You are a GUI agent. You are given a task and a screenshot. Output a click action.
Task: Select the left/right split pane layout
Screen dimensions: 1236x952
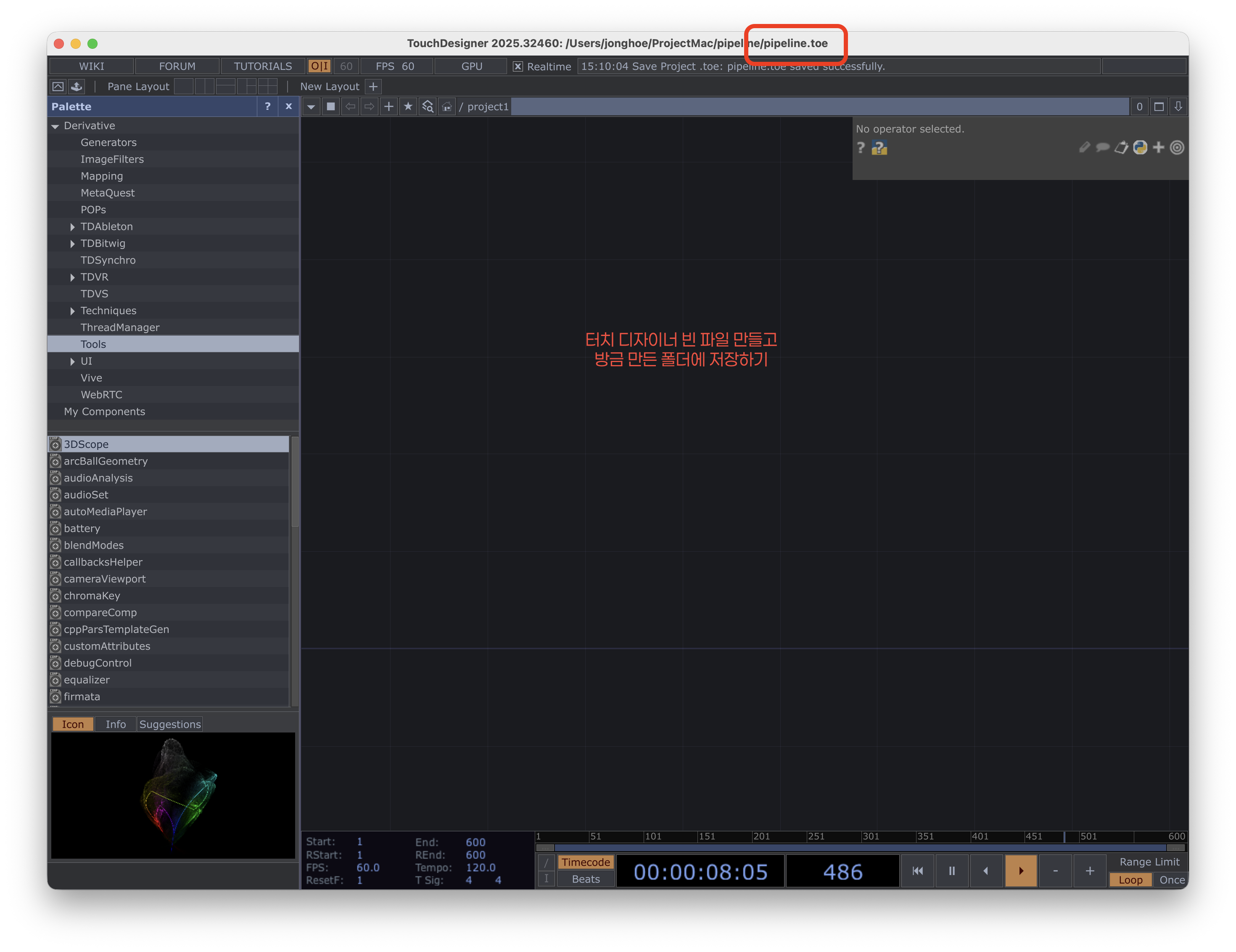tap(204, 87)
